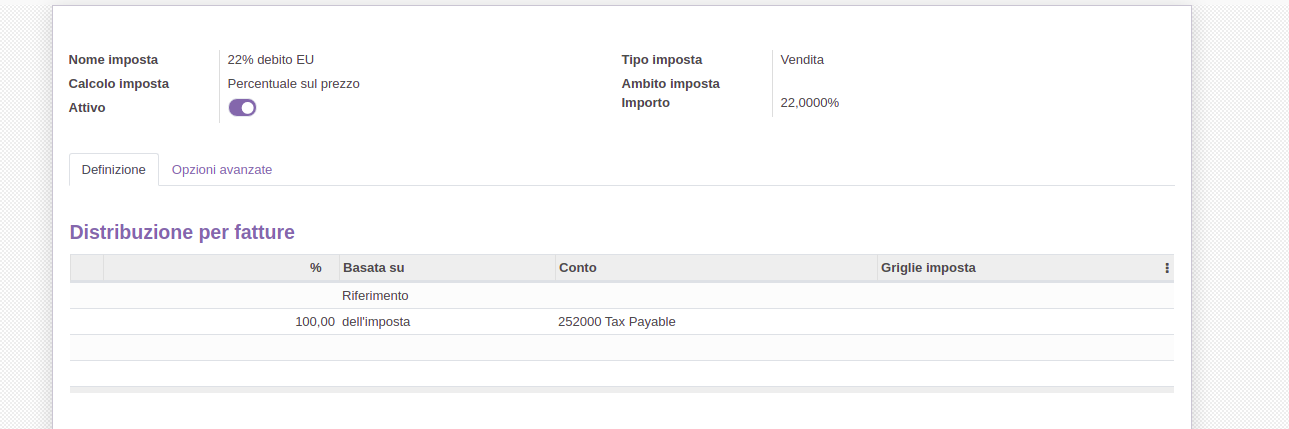Click the Conto column header
1289x429 pixels.
[x=716, y=268]
